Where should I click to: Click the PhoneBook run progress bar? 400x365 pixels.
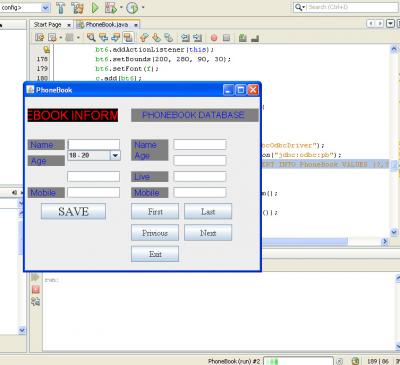(298, 361)
